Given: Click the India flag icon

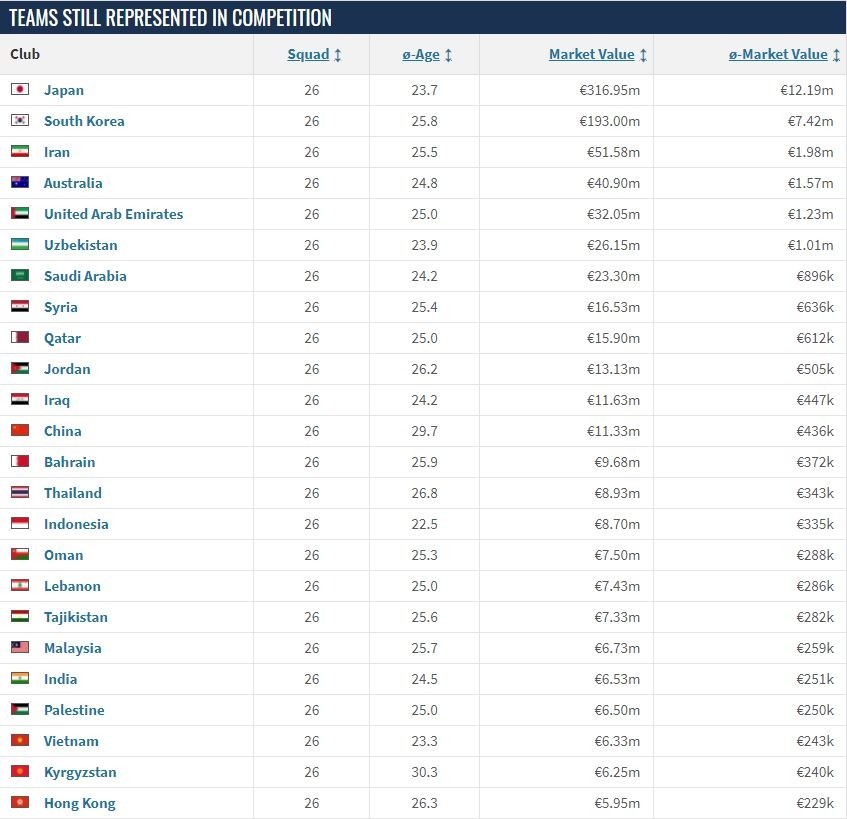Looking at the screenshot, I should point(20,678).
